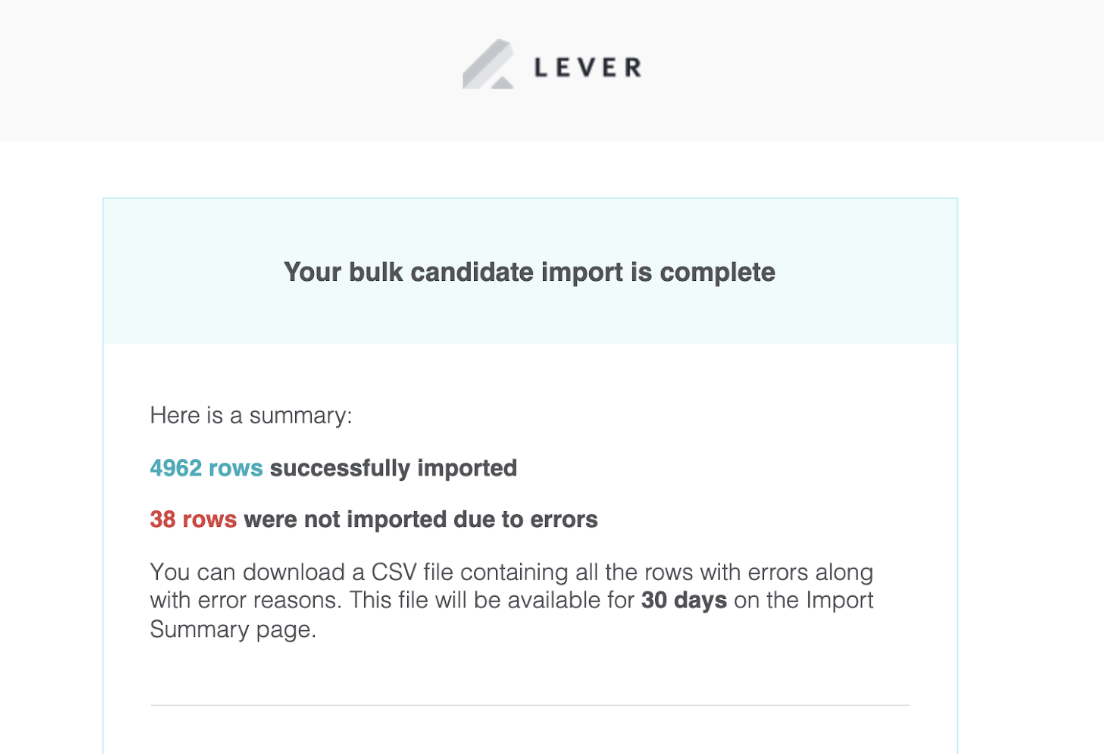Click the LEVER wordmark text
Image resolution: width=1104 pixels, height=754 pixels.
588,68
